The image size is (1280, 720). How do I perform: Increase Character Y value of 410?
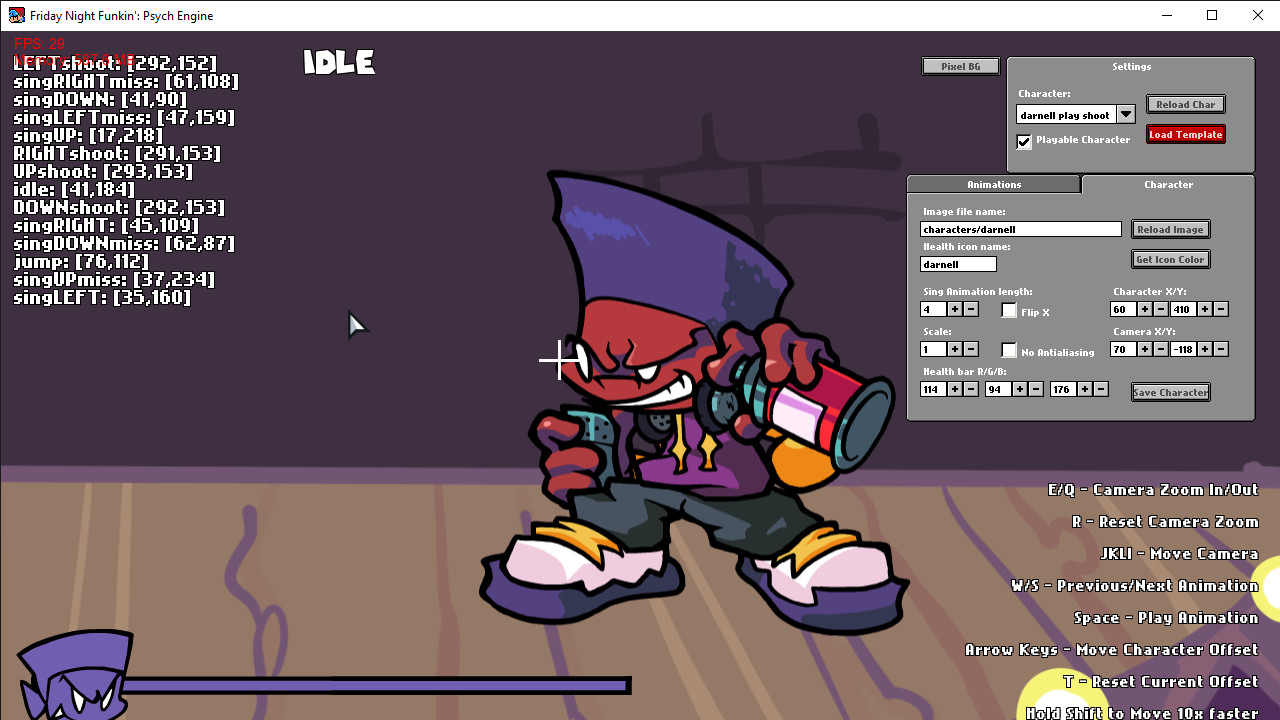click(1205, 310)
